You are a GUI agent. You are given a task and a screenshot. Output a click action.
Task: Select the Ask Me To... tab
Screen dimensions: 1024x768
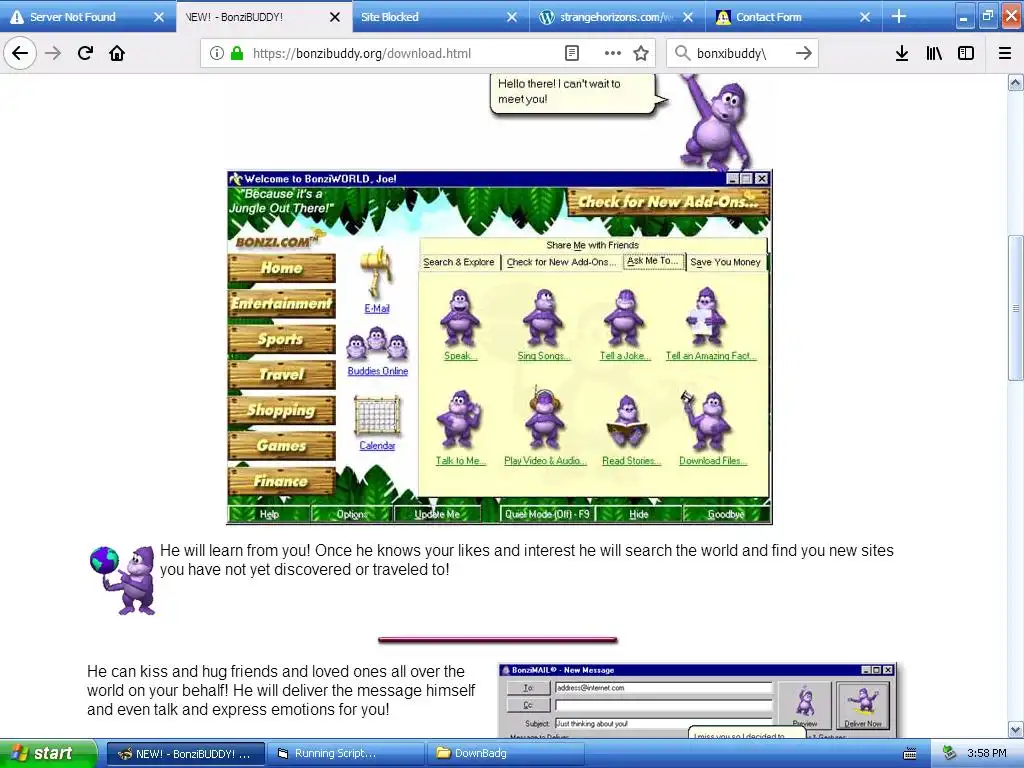[x=653, y=261]
